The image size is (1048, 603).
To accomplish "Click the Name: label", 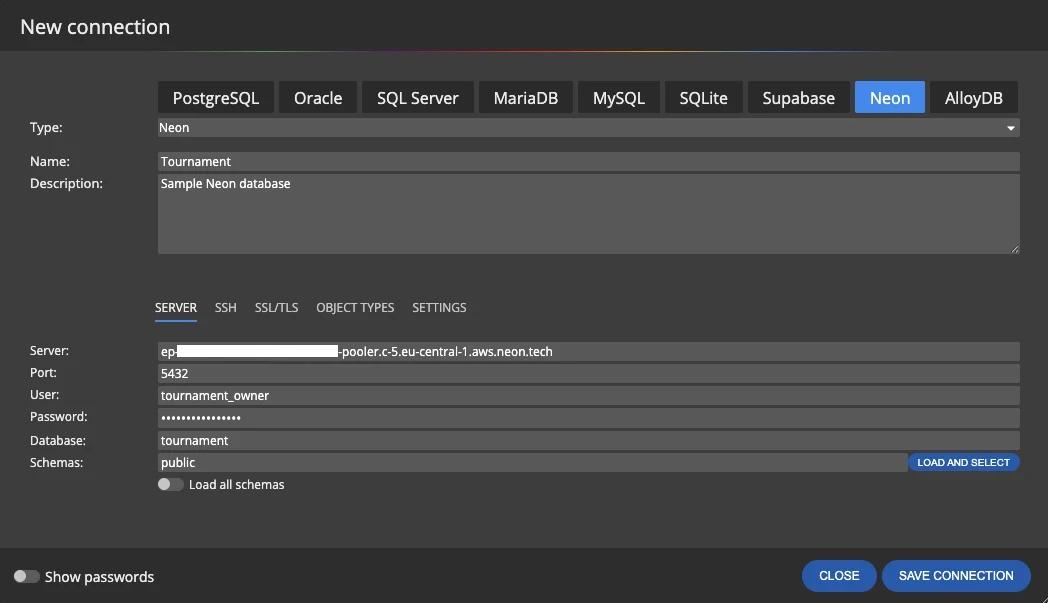I will click(49, 162).
